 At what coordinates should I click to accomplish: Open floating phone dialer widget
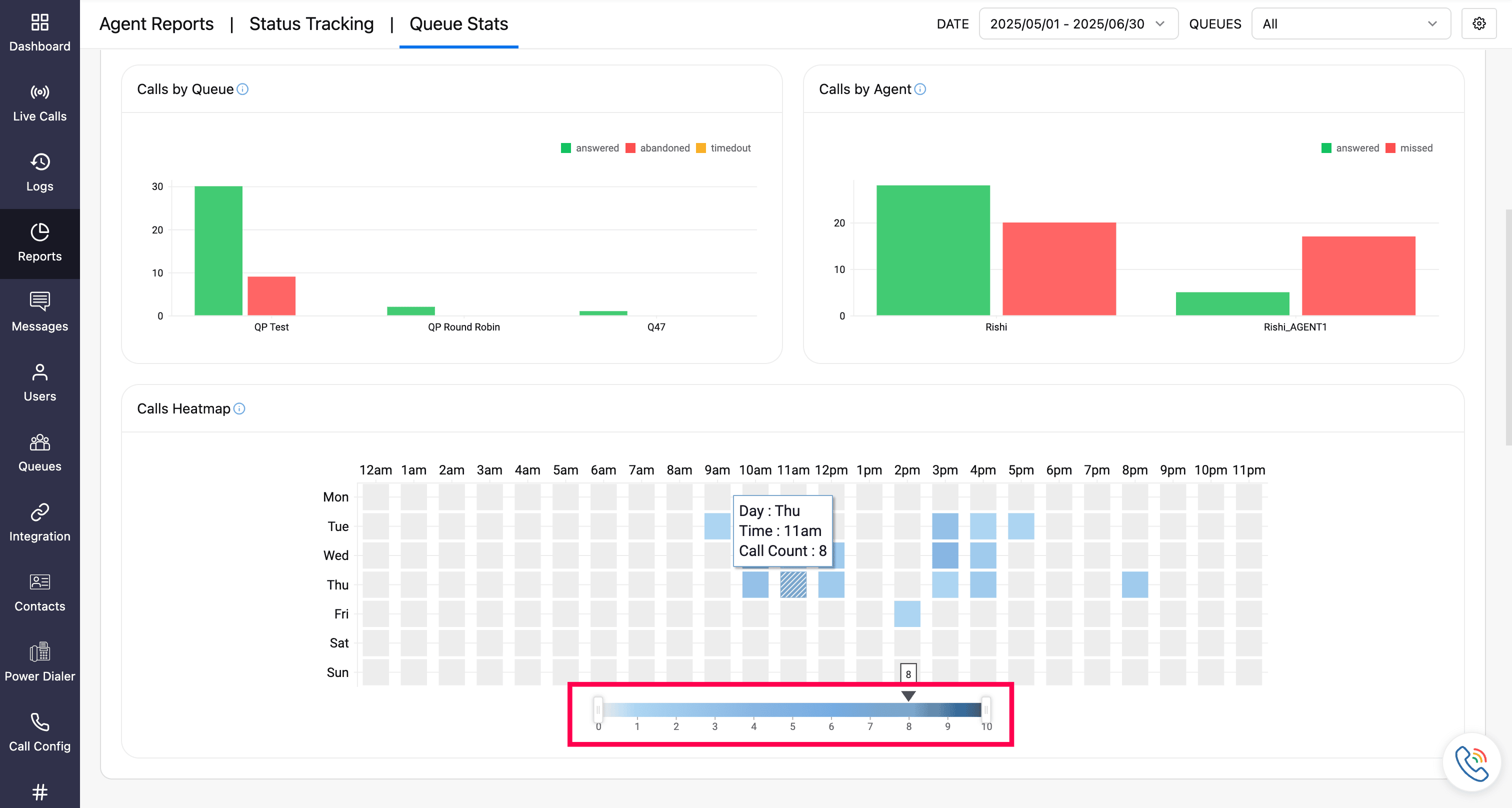tap(1471, 762)
